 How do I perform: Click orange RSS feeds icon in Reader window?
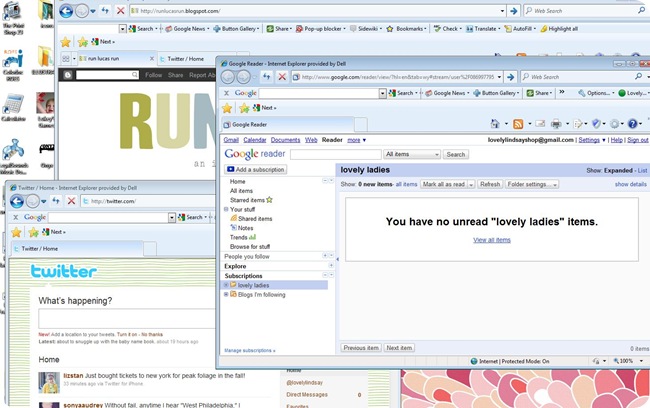[518, 124]
